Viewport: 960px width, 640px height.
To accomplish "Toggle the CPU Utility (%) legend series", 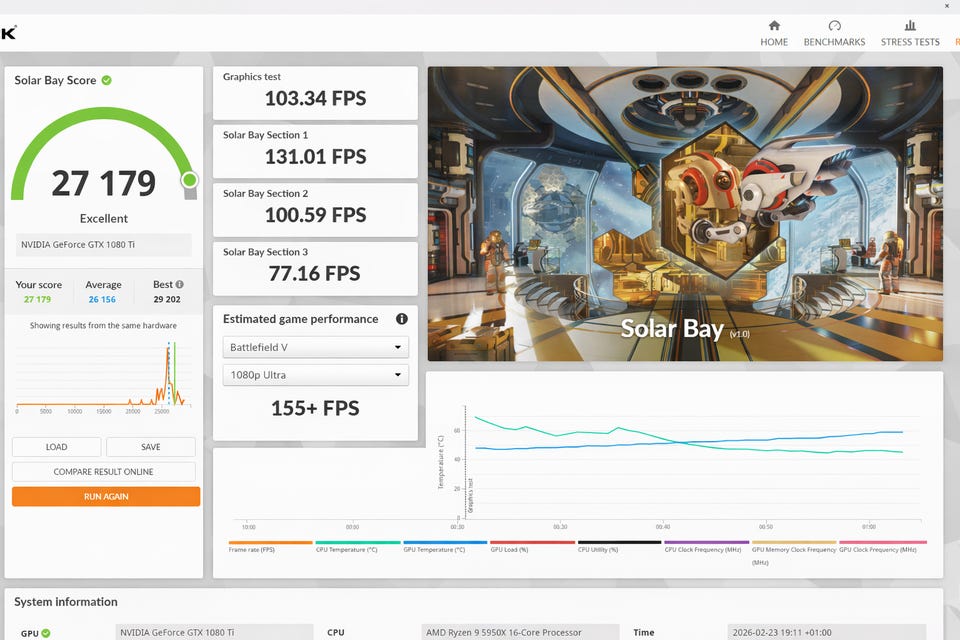I will [620, 546].
